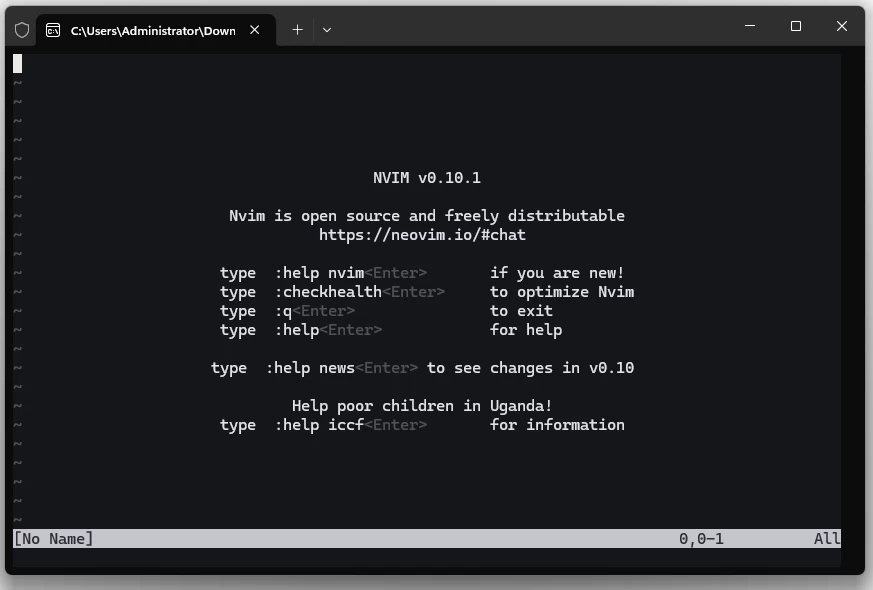The image size is (873, 590).
Task: Close the current terminal tab via its X
Action: 253,30
